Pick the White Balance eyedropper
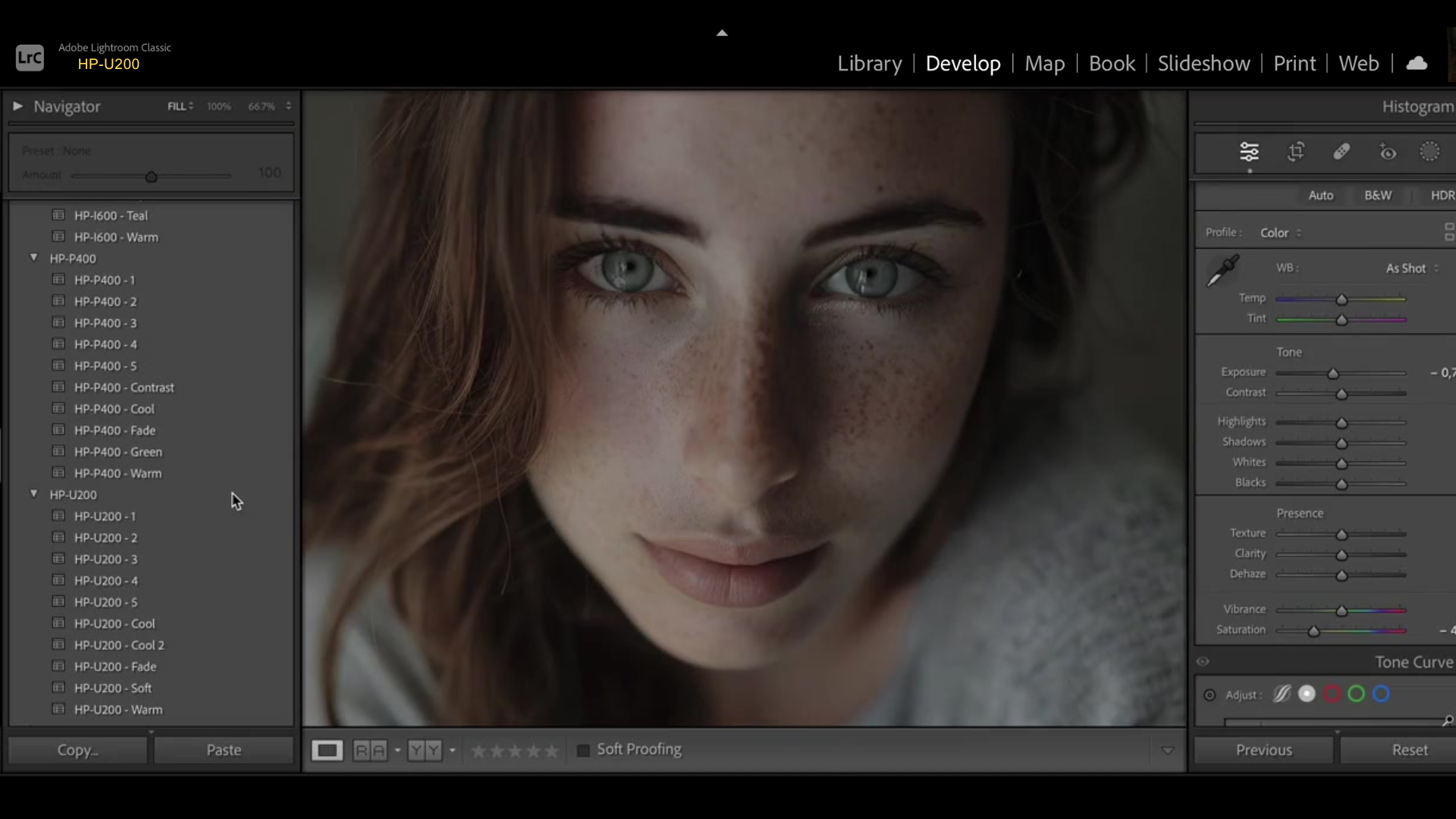The width and height of the screenshot is (1456, 819). click(x=1222, y=271)
